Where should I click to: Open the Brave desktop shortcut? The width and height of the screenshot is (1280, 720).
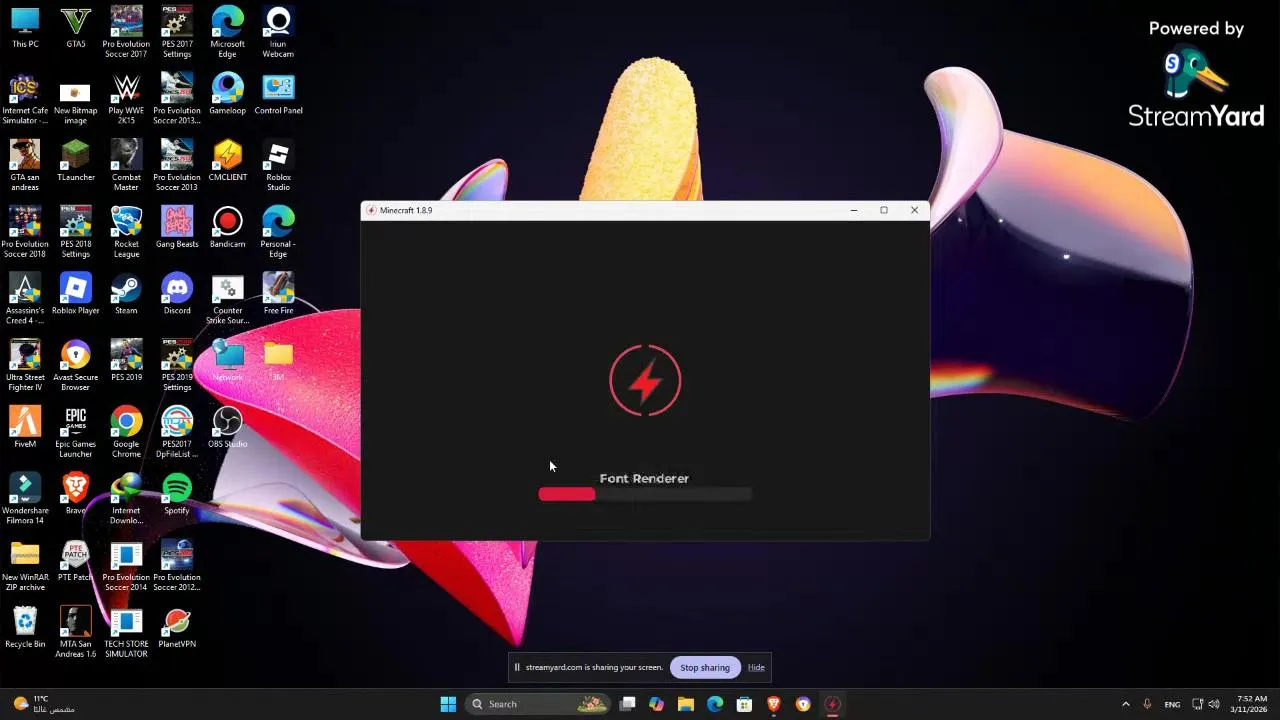click(75, 494)
